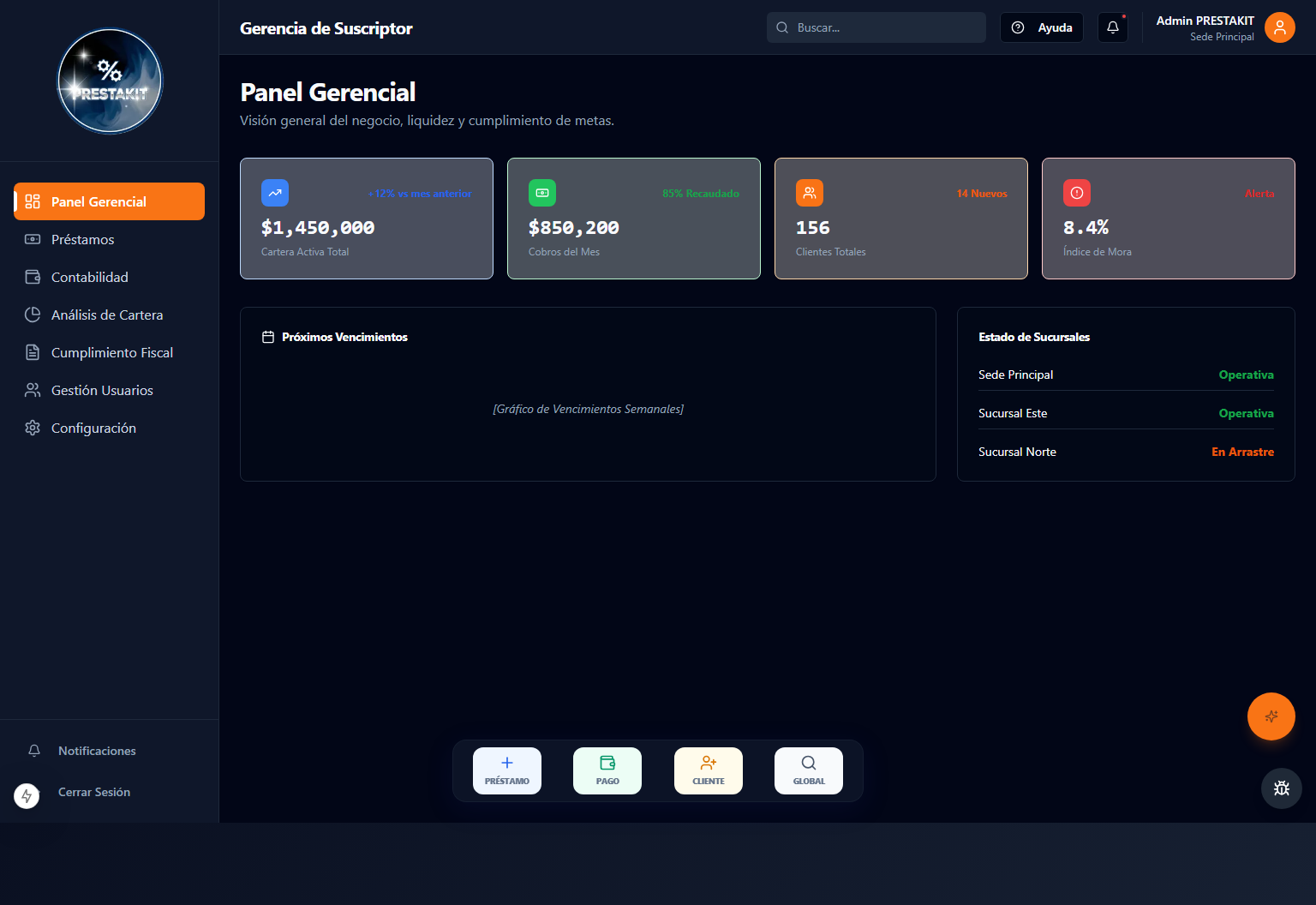Screen dimensions: 1316x905
Task: Click the PRESTAKIT circular logo
Action: (x=110, y=81)
